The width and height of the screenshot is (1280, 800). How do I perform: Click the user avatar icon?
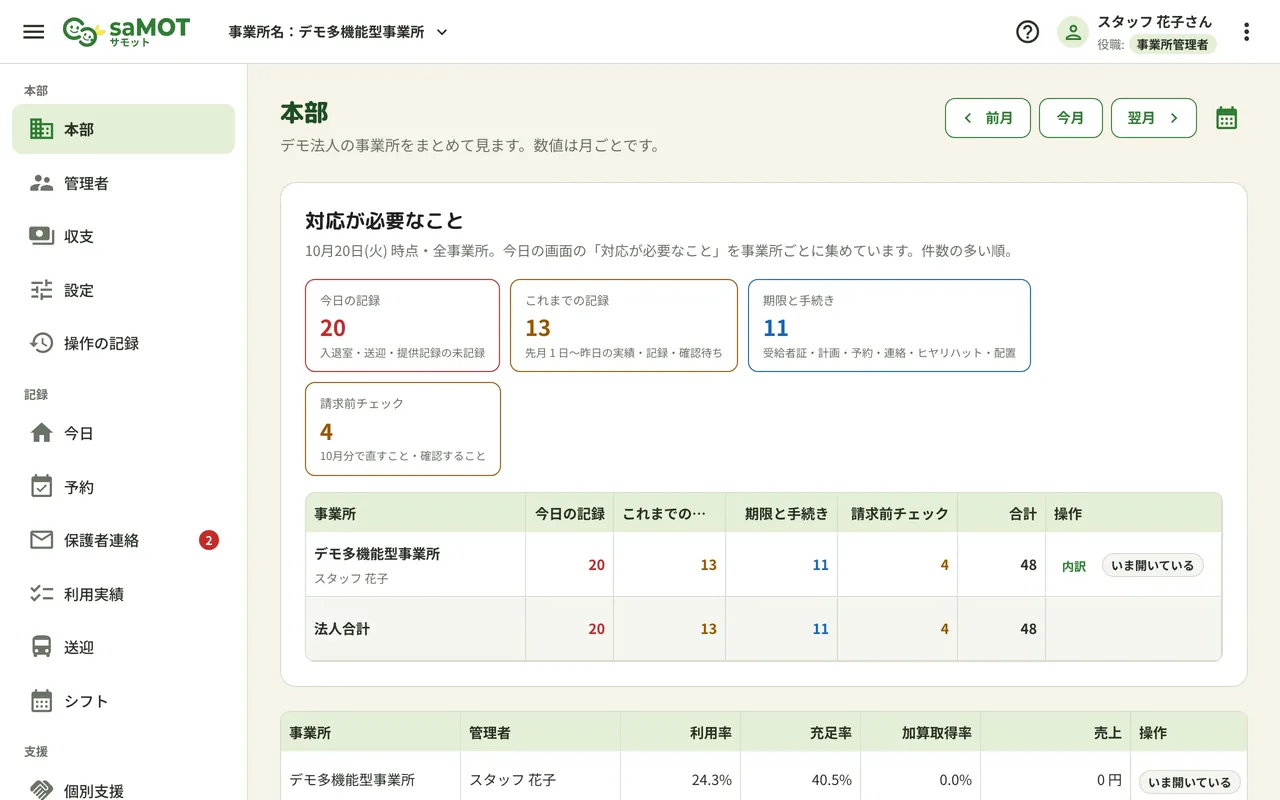pyautogui.click(x=1073, y=32)
